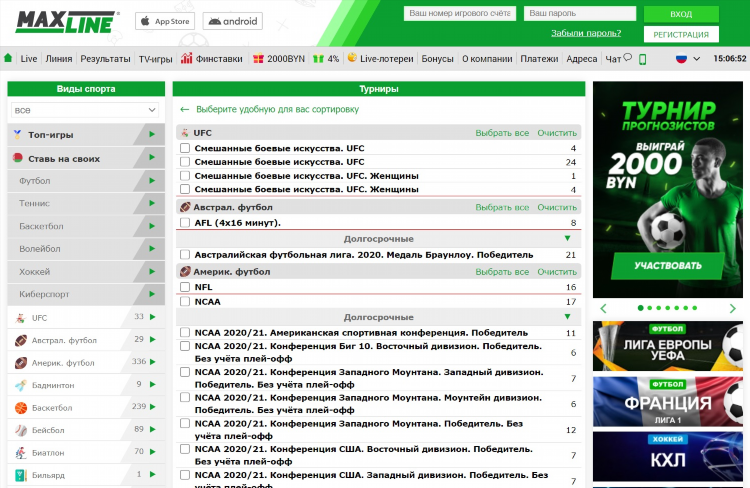Click the chart icon beside Финставки

point(187,58)
